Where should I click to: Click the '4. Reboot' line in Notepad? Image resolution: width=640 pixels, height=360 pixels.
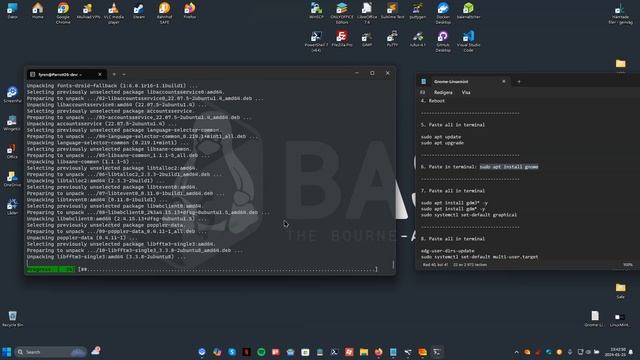(433, 101)
